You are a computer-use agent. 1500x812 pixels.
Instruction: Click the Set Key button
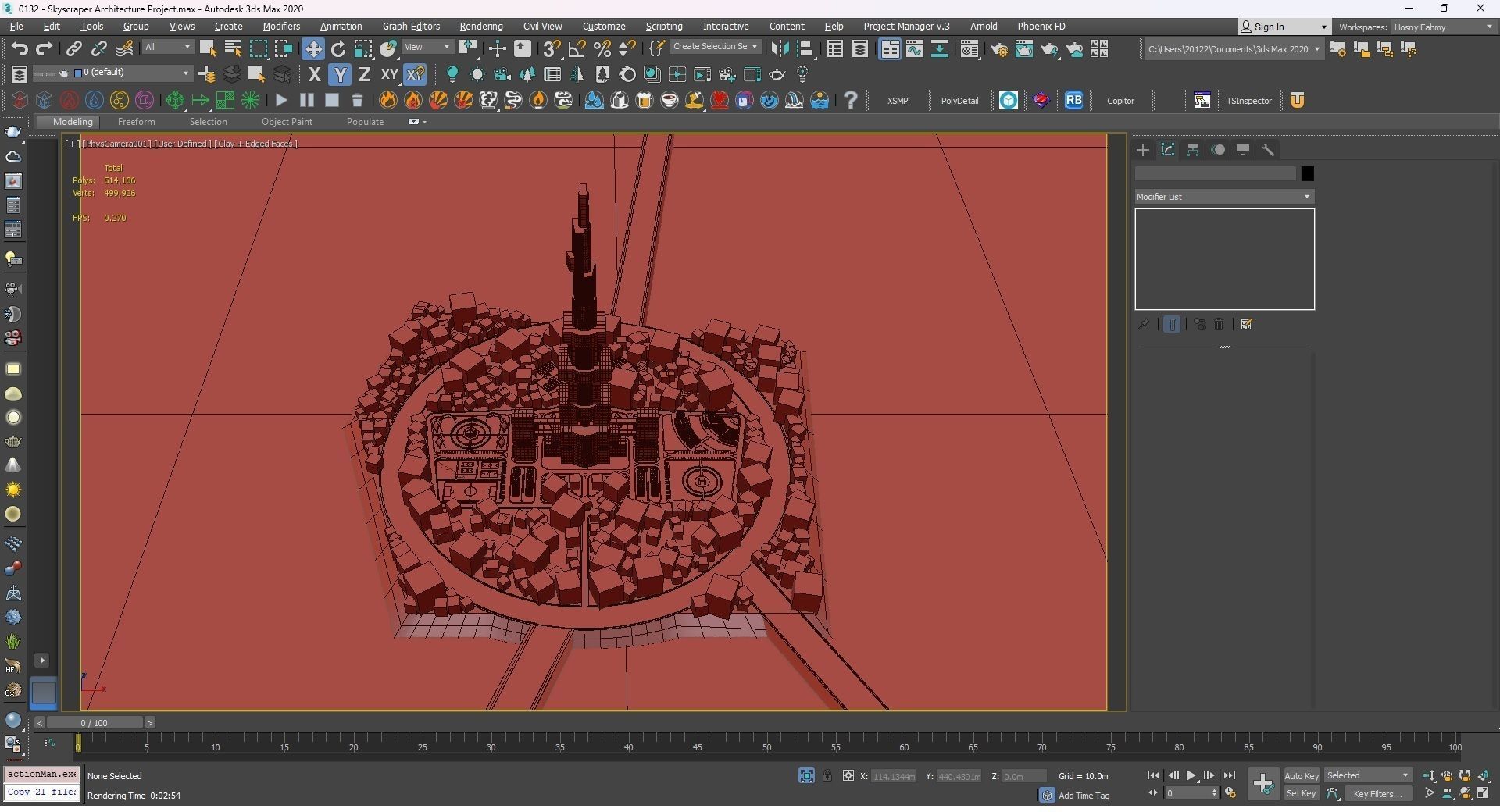1302,794
